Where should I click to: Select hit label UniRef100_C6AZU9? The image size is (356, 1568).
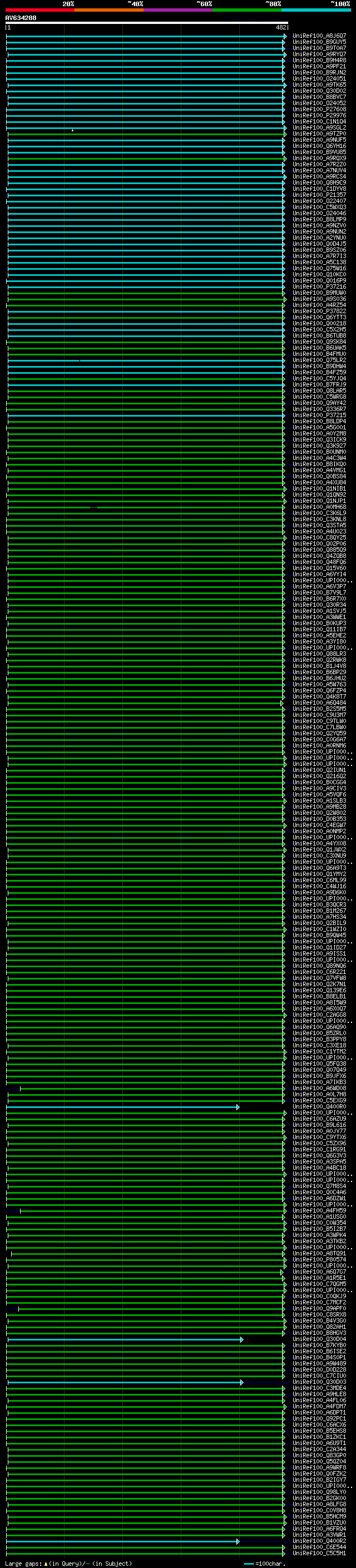tap(319, 1119)
